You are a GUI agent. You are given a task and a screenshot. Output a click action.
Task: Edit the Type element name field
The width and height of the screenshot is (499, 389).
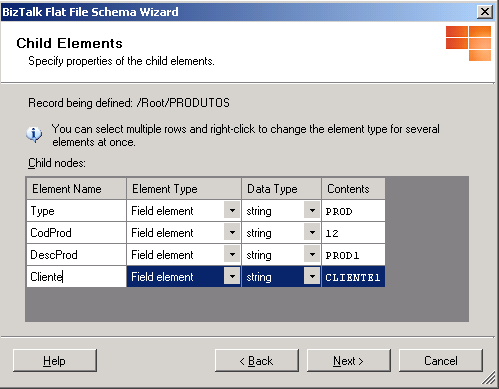76,211
